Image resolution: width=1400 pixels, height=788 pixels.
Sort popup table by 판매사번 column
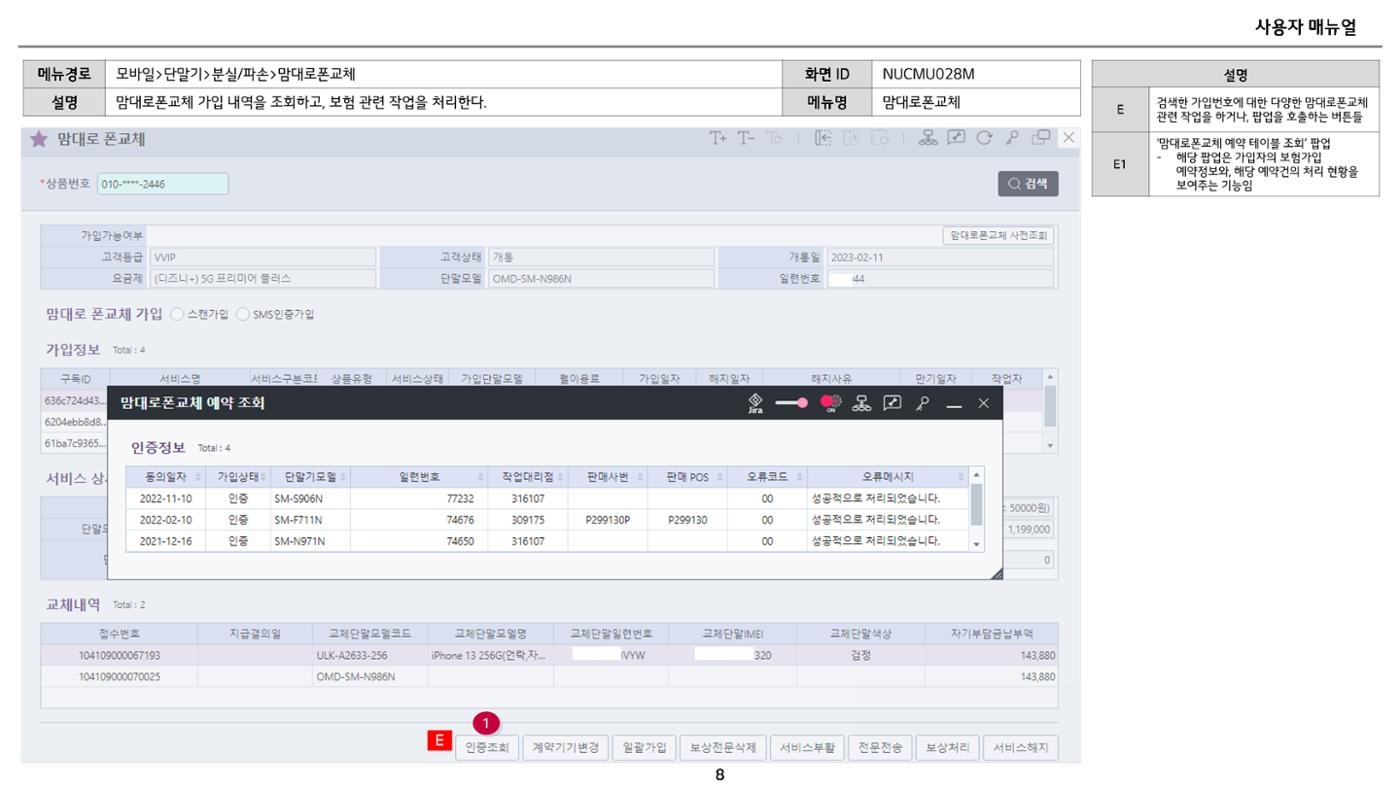[608, 477]
